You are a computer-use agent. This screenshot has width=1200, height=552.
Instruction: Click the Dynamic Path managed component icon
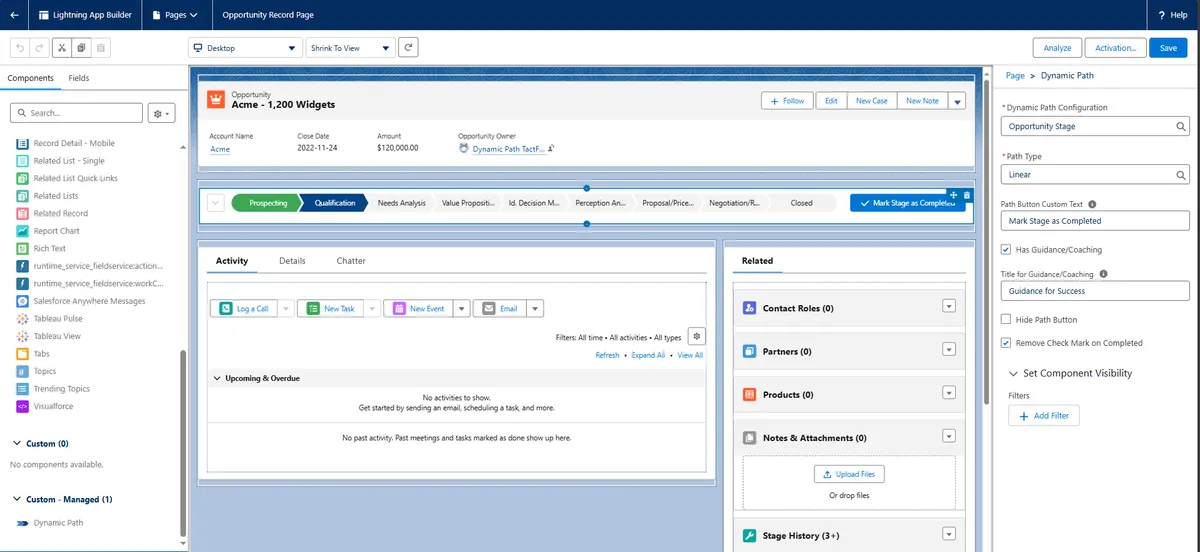[x=23, y=522]
